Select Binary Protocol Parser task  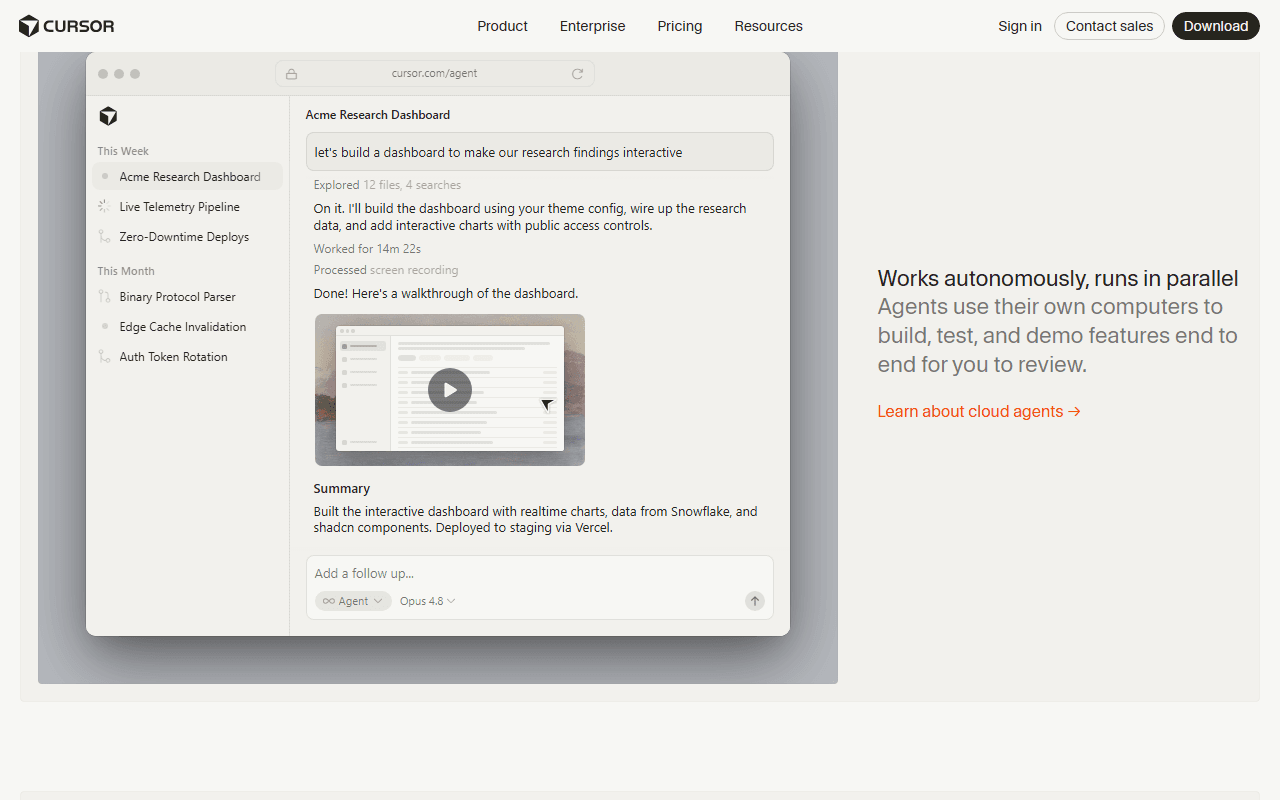tap(187, 297)
